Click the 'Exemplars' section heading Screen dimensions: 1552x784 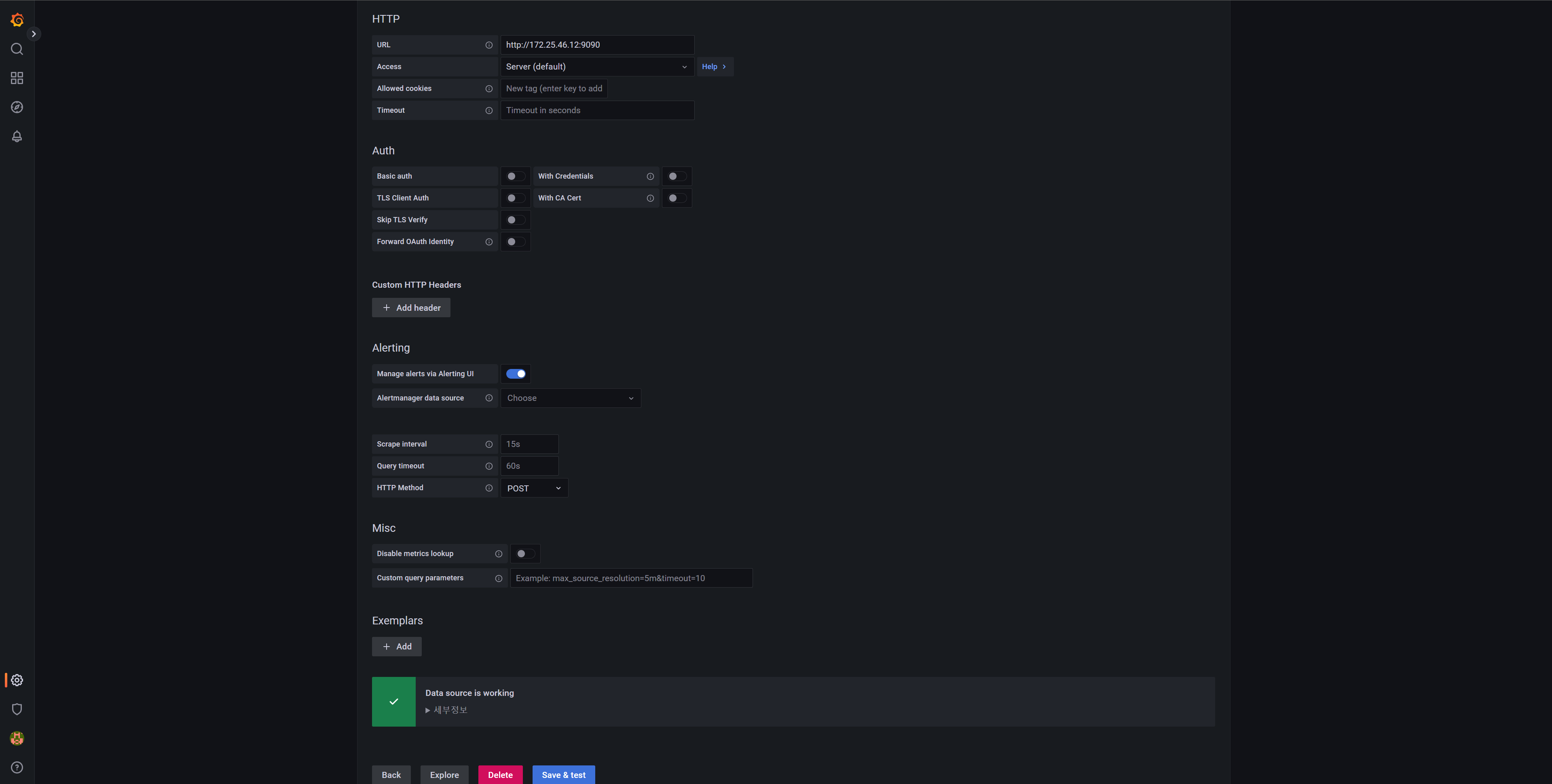pyautogui.click(x=397, y=621)
